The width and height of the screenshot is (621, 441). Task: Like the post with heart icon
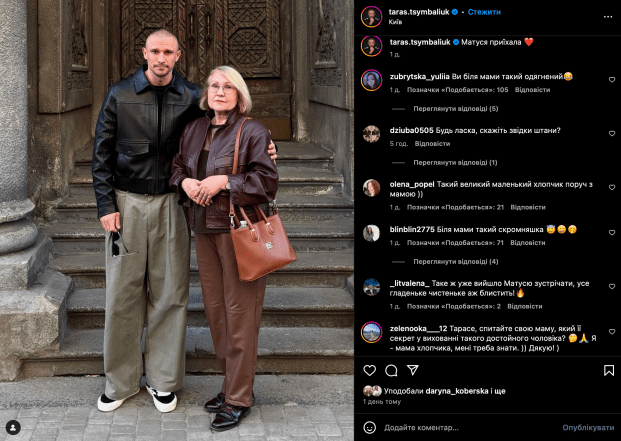tap(370, 370)
